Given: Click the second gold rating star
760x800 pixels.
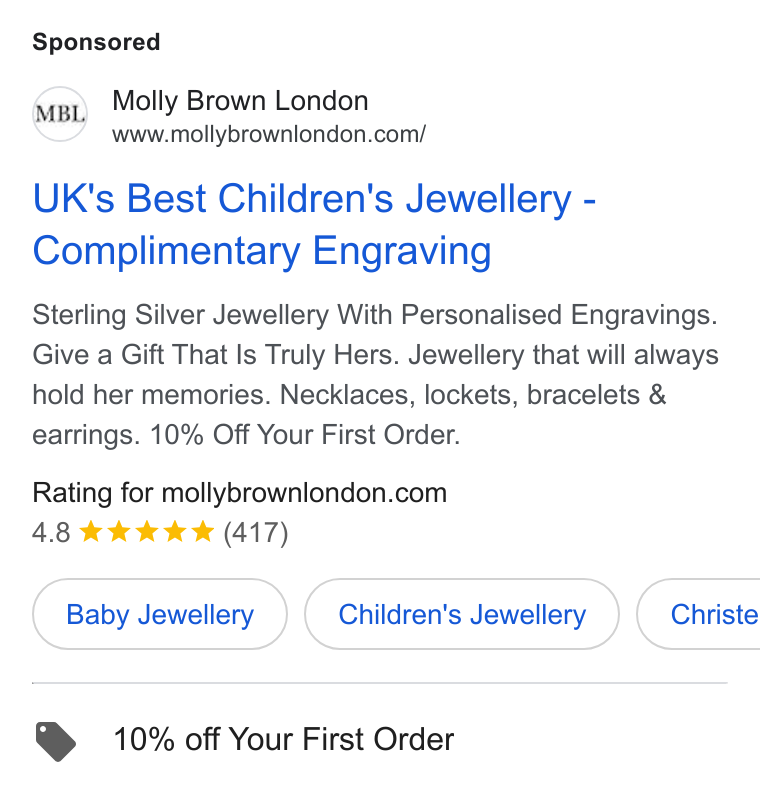Looking at the screenshot, I should pyautogui.click(x=119, y=531).
